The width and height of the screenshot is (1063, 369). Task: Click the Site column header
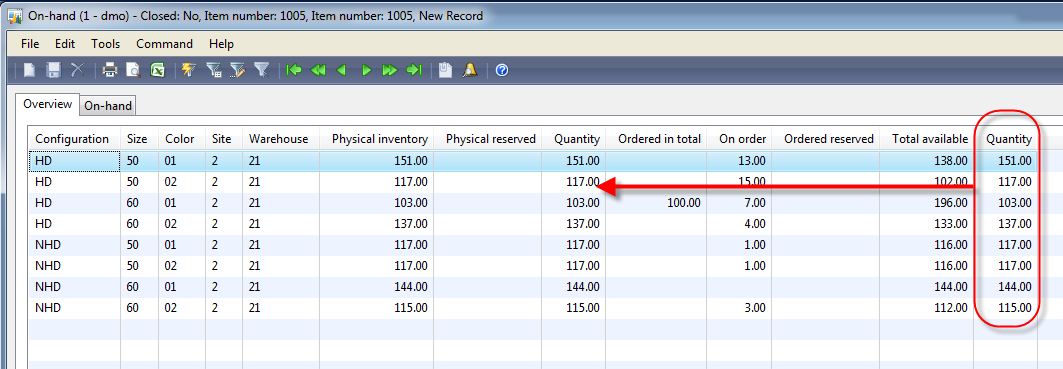click(x=224, y=139)
